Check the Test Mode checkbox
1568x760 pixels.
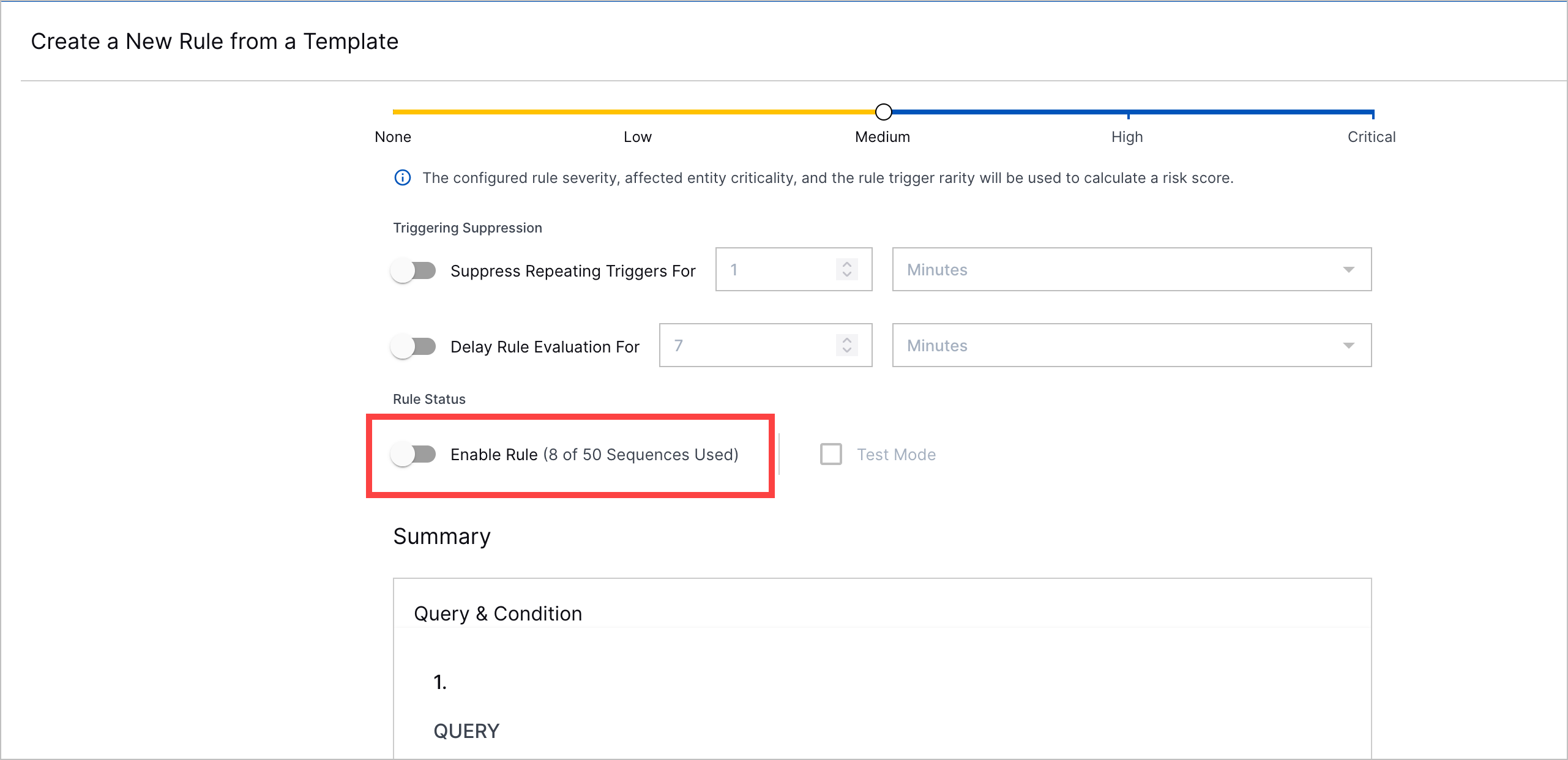coord(831,454)
